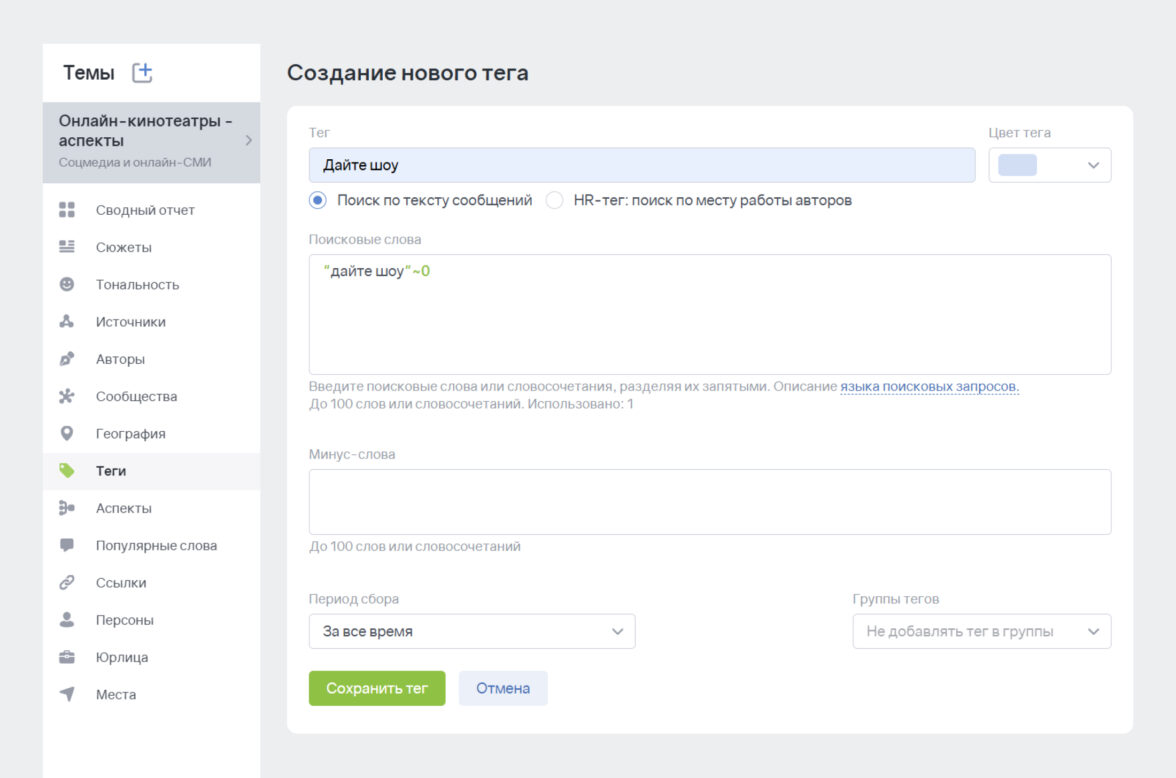Click the Ссылки chain link icon
This screenshot has width=1176, height=778.
click(x=67, y=583)
